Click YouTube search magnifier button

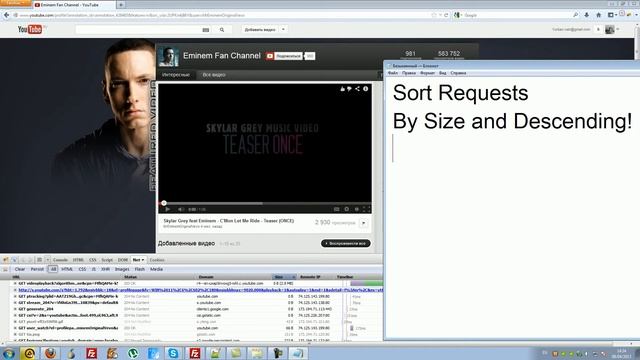click(222, 30)
